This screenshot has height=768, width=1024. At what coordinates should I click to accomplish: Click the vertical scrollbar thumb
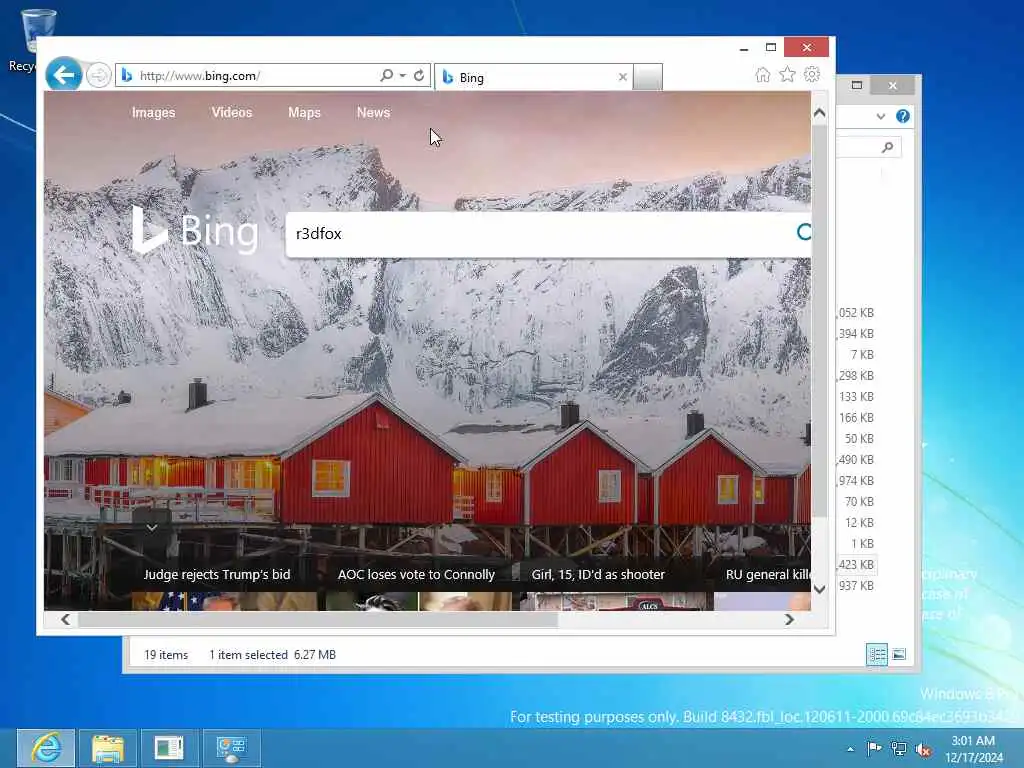click(820, 320)
